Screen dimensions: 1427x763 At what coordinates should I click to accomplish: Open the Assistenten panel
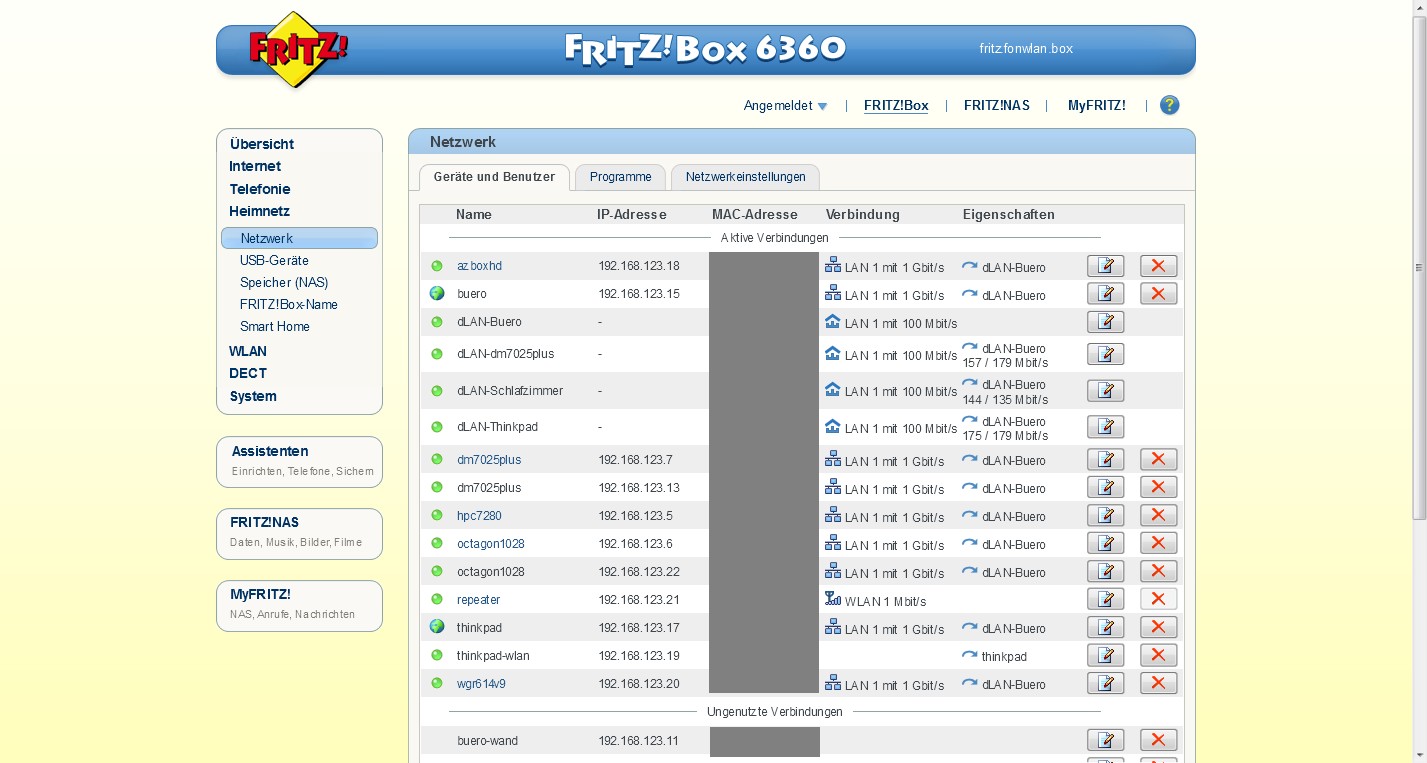tap(299, 461)
